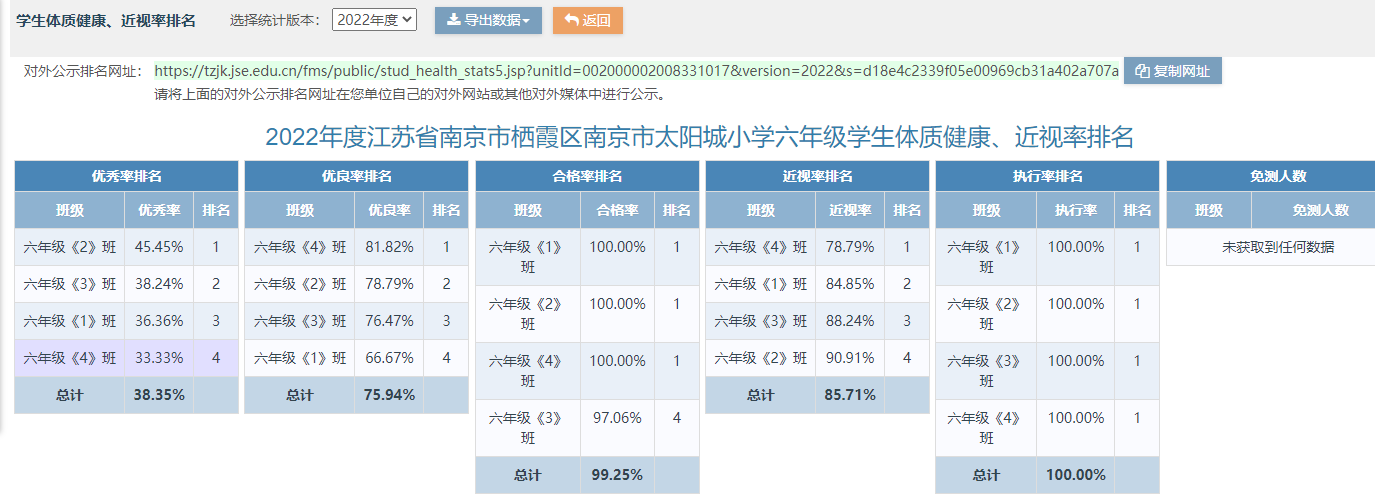Click the 36.36% excellent rate cell
This screenshot has height=501, width=1375.
159,321
